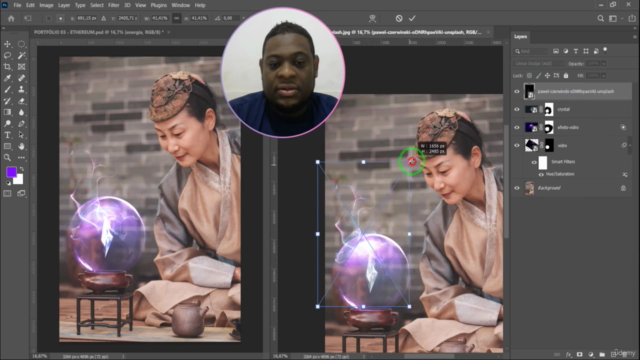Hide the Smart Filters row
Screen dimensions: 640x360
[534, 162]
